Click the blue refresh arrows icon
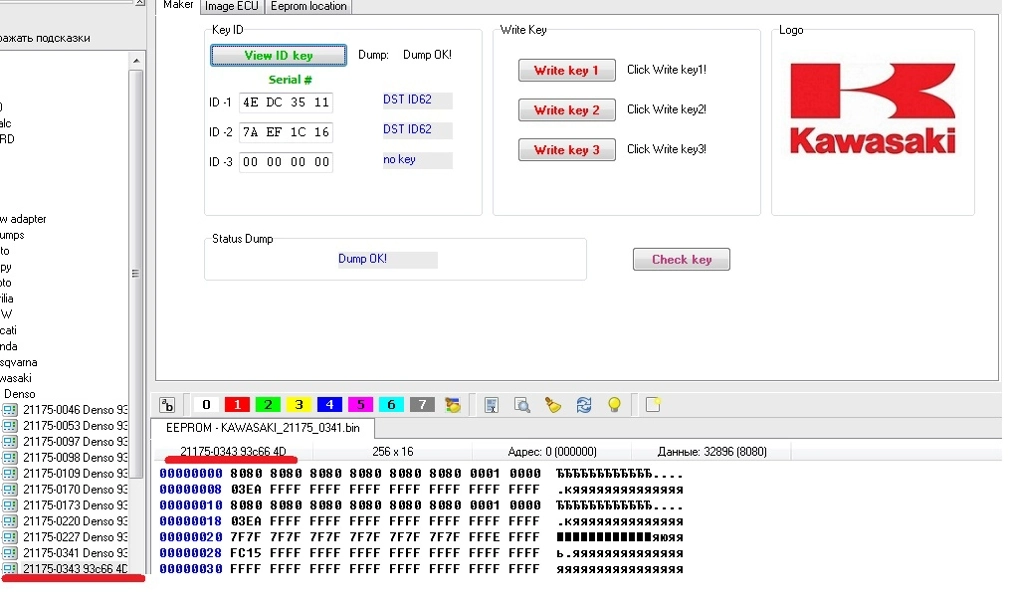1009x603 pixels. [584, 405]
